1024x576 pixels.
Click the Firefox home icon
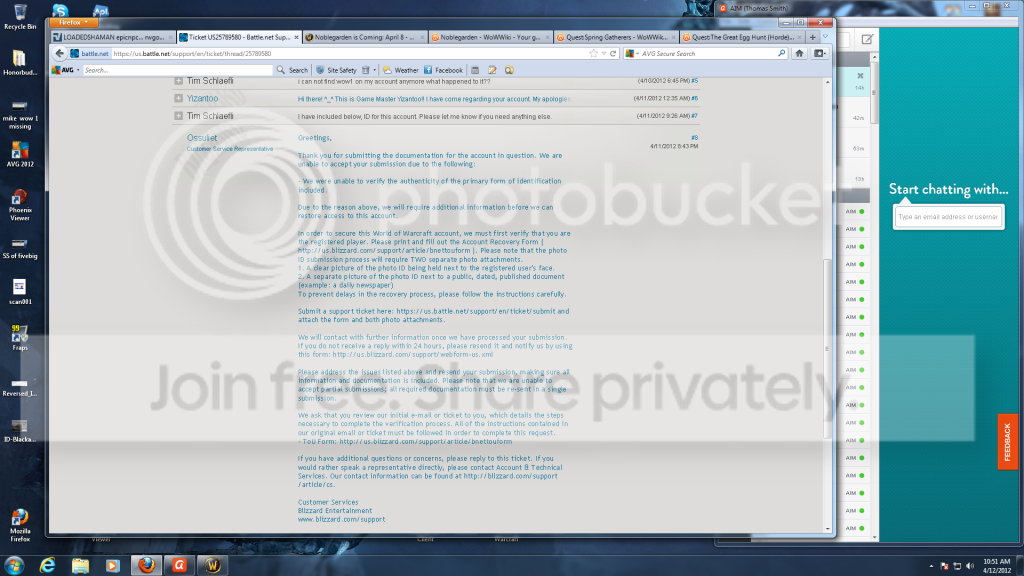[799, 54]
